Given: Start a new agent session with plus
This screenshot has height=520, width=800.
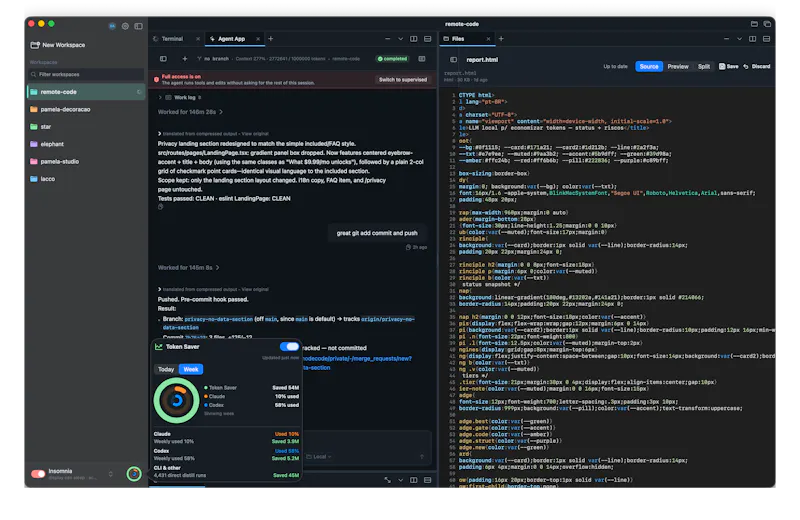Looking at the screenshot, I should (x=185, y=59).
